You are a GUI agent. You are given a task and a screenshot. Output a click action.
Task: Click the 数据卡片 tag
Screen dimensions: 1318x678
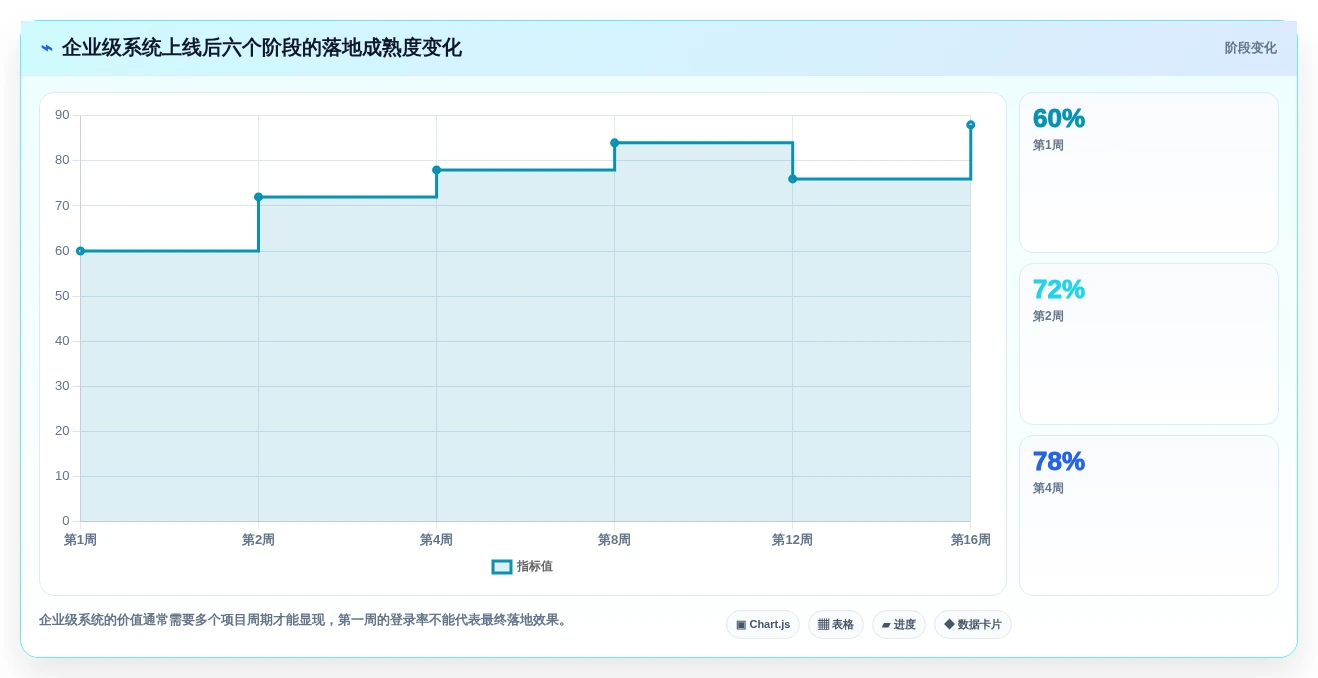973,624
